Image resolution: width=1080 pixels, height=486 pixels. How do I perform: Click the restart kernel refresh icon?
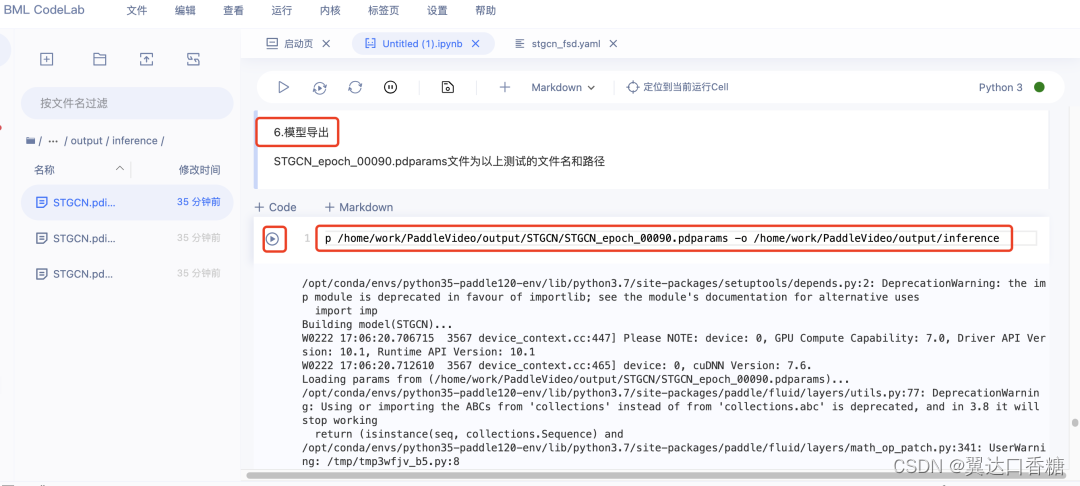coord(355,87)
